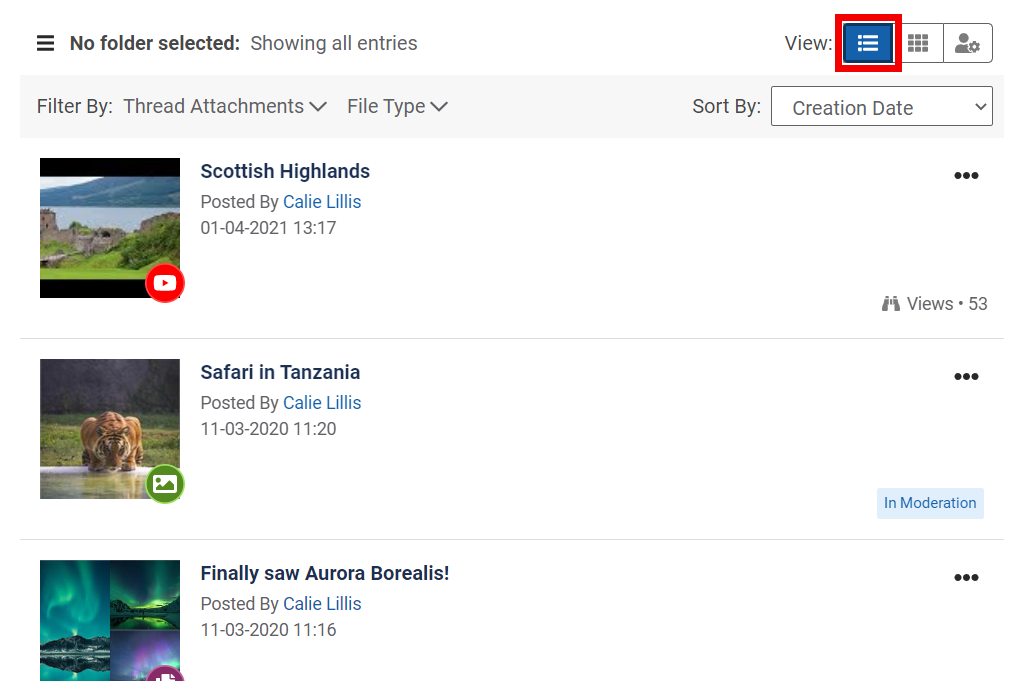1013x681 pixels.
Task: Click the views binoculars icon
Action: click(x=891, y=304)
